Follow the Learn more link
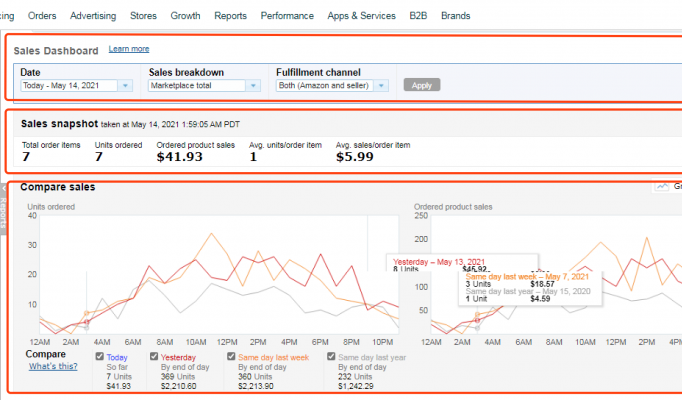The image size is (682, 400). coord(129,49)
